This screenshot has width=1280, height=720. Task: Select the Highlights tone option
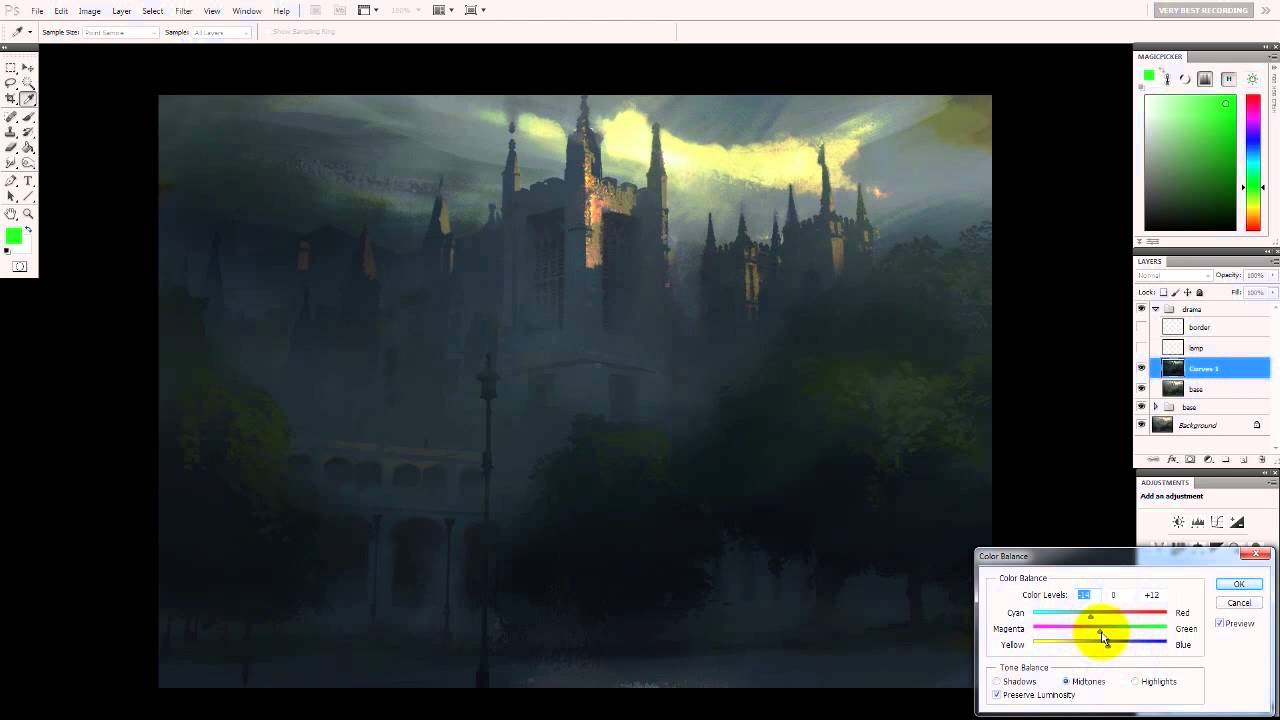coord(1135,681)
